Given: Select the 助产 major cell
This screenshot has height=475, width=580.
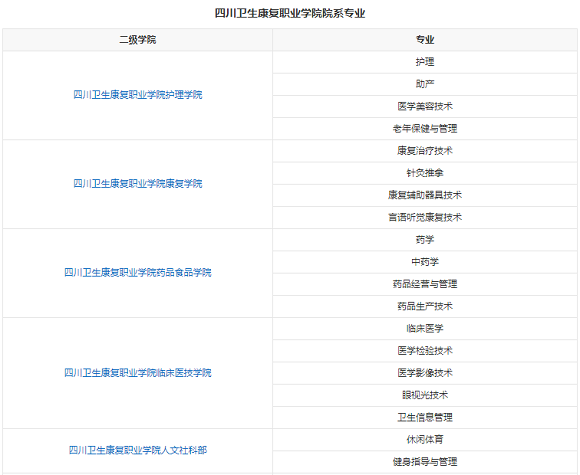Looking at the screenshot, I should click(x=425, y=84).
